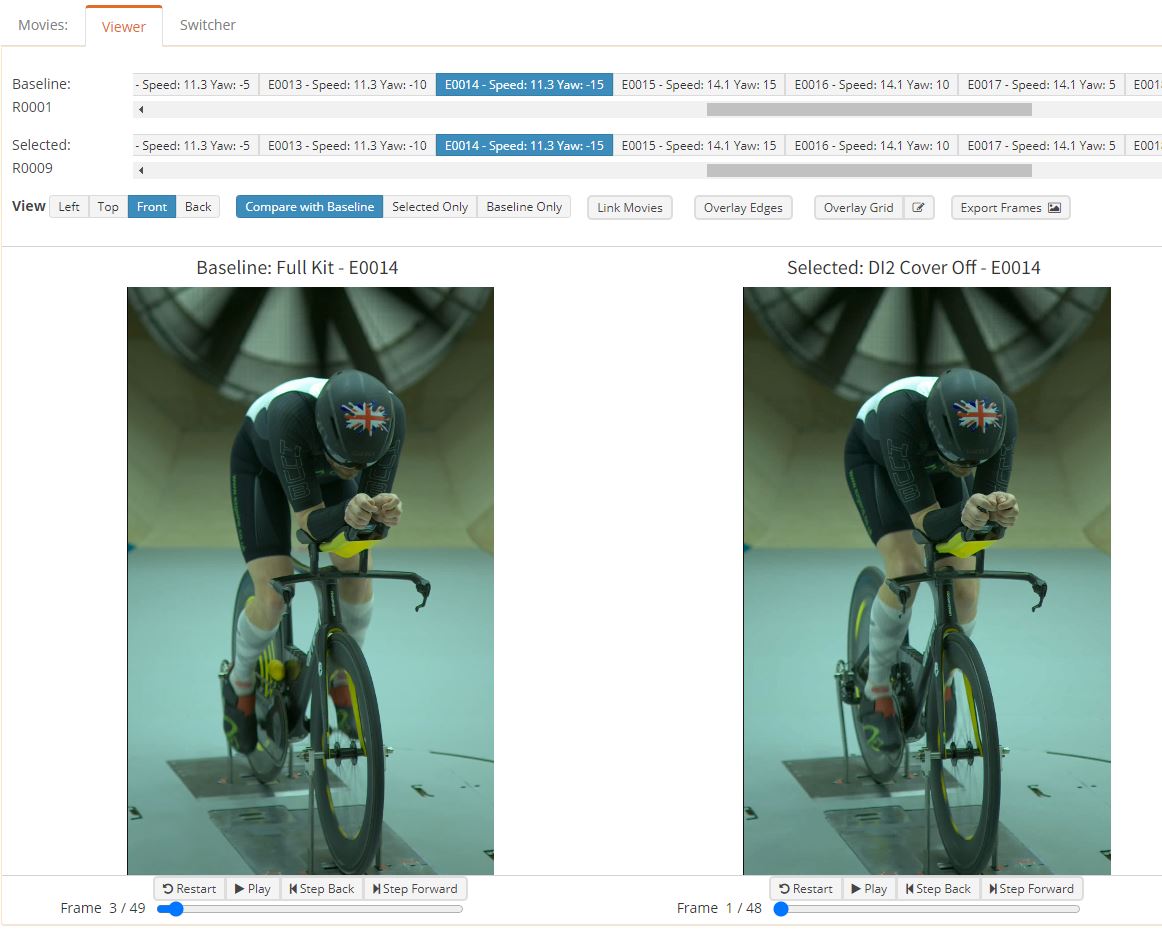The width and height of the screenshot is (1162, 931).
Task: Step Forward the selected movie
Action: [1031, 888]
